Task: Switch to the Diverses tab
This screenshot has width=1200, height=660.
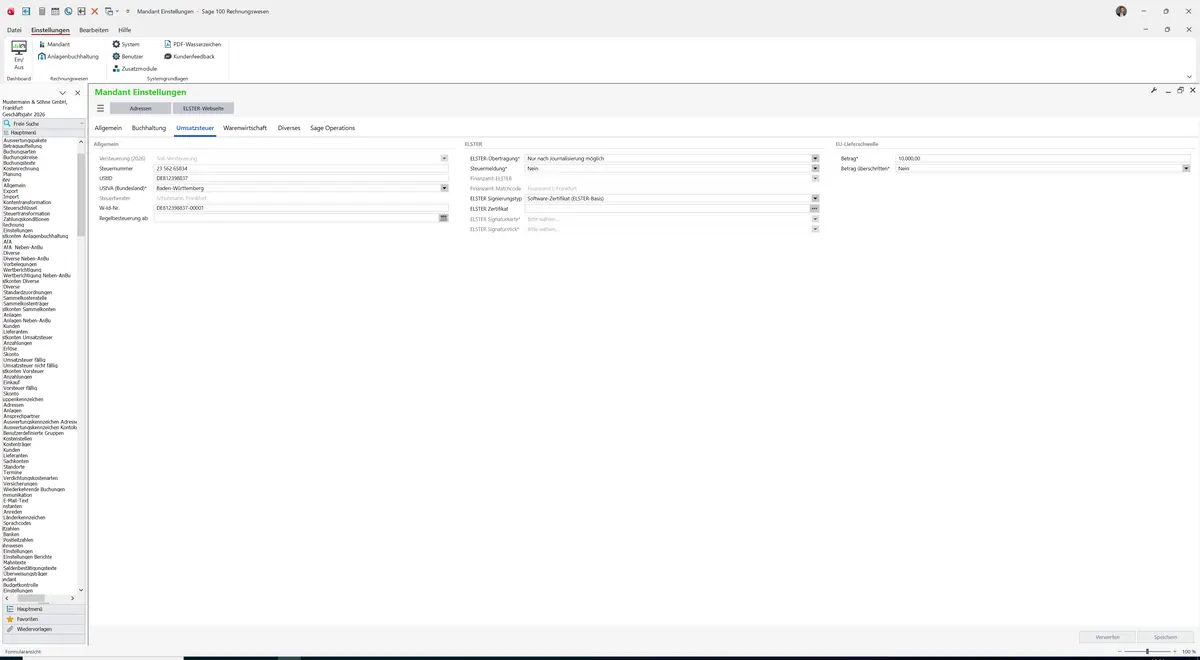Action: click(x=289, y=128)
